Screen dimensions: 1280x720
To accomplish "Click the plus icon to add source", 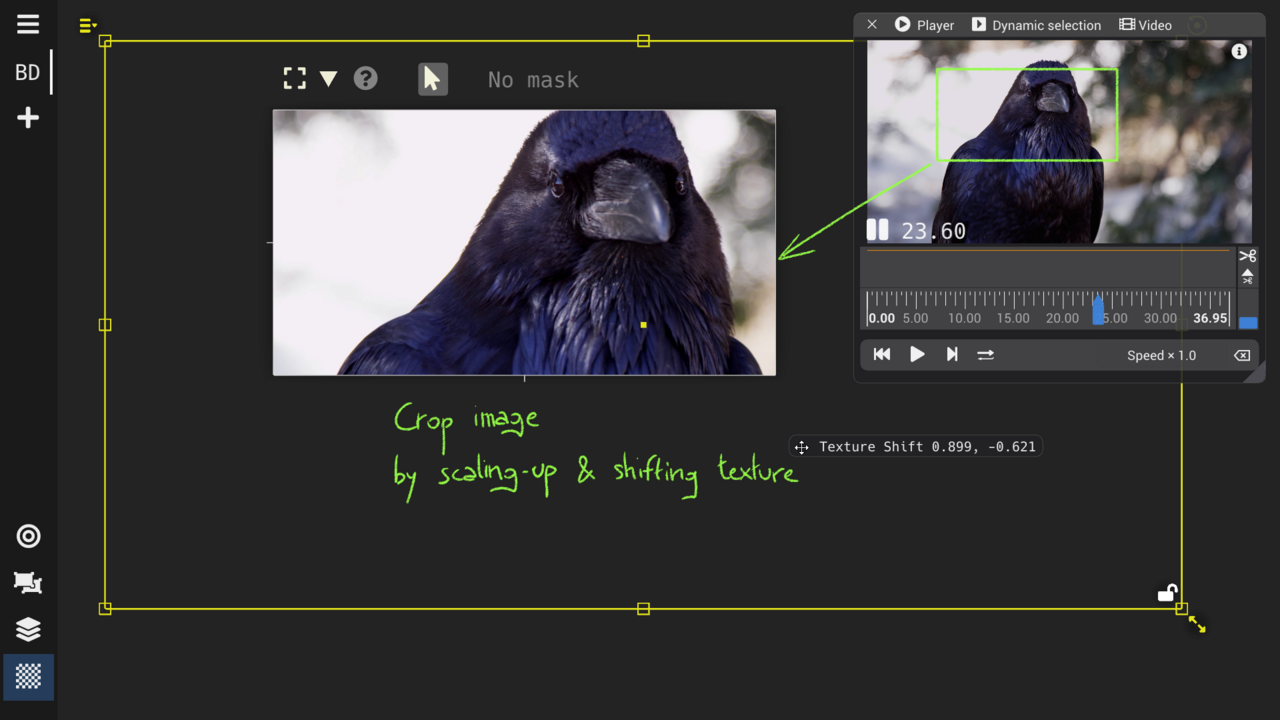I will 28,118.
